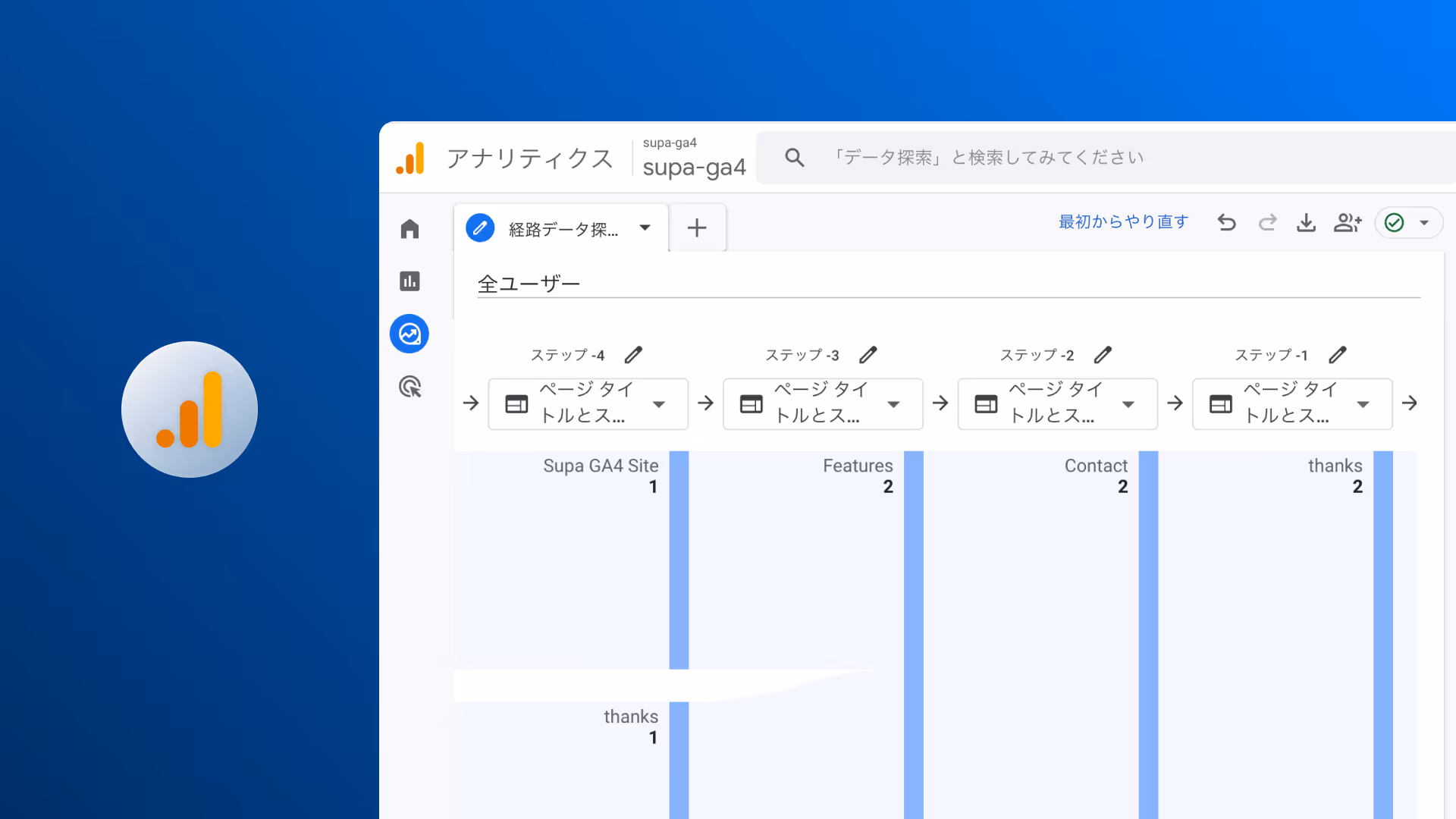This screenshot has width=1456, height=819.
Task: Edit step -2 with pencil icon
Action: [1103, 355]
